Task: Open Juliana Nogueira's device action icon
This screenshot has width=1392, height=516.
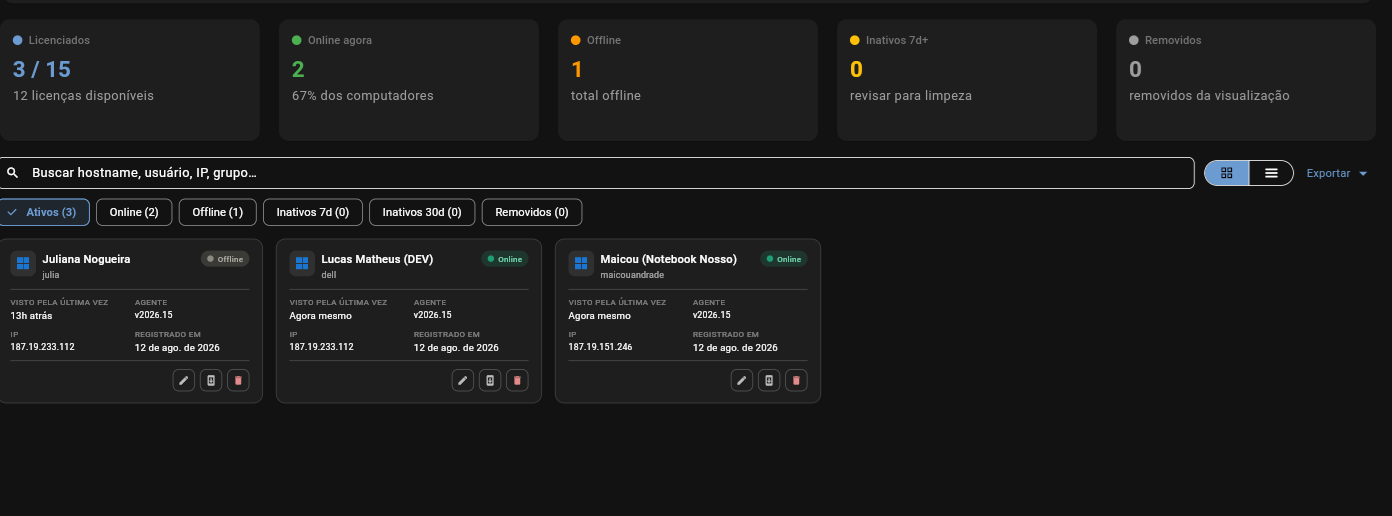Action: pos(211,380)
